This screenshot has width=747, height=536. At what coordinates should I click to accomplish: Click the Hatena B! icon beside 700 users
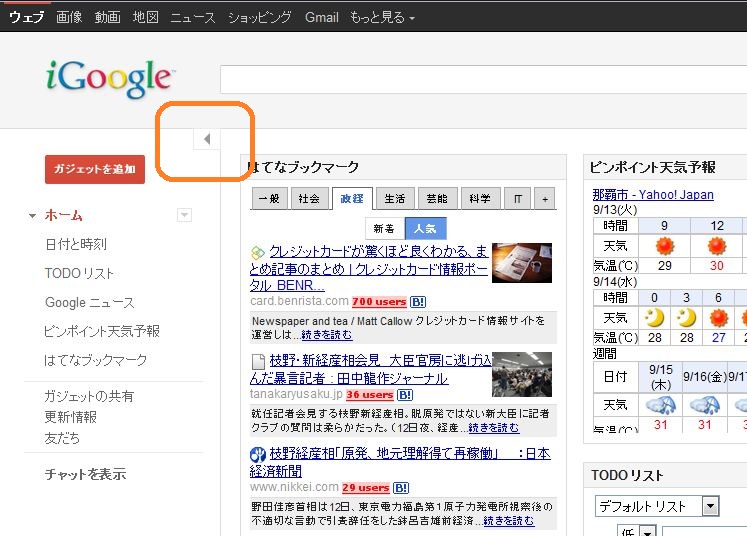click(x=418, y=302)
